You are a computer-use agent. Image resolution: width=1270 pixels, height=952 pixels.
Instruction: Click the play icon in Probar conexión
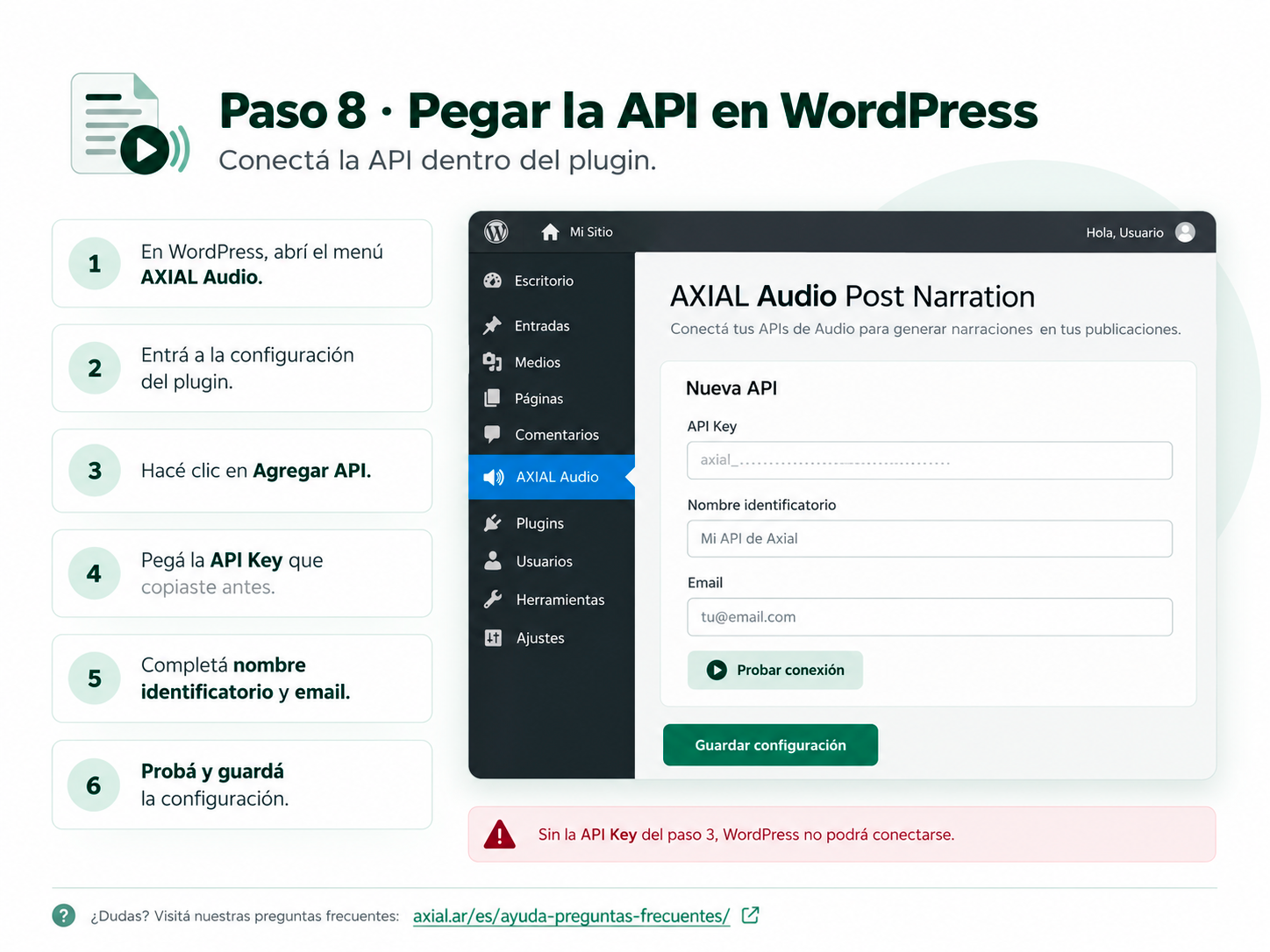(717, 670)
